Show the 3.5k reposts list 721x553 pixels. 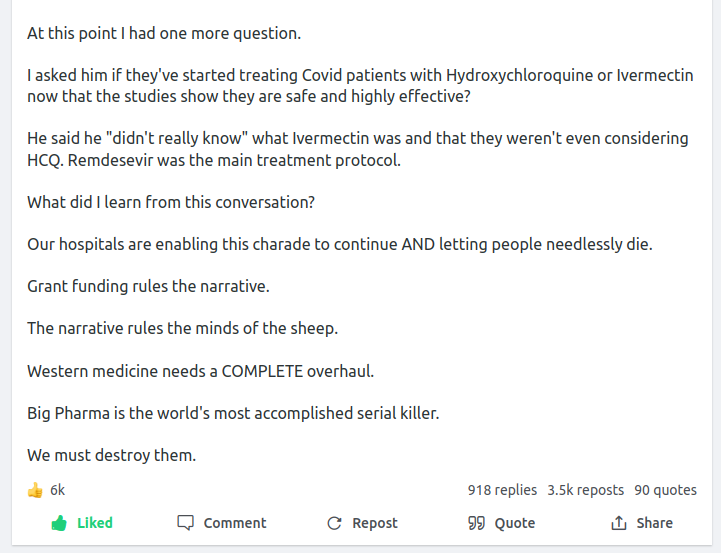pos(585,490)
